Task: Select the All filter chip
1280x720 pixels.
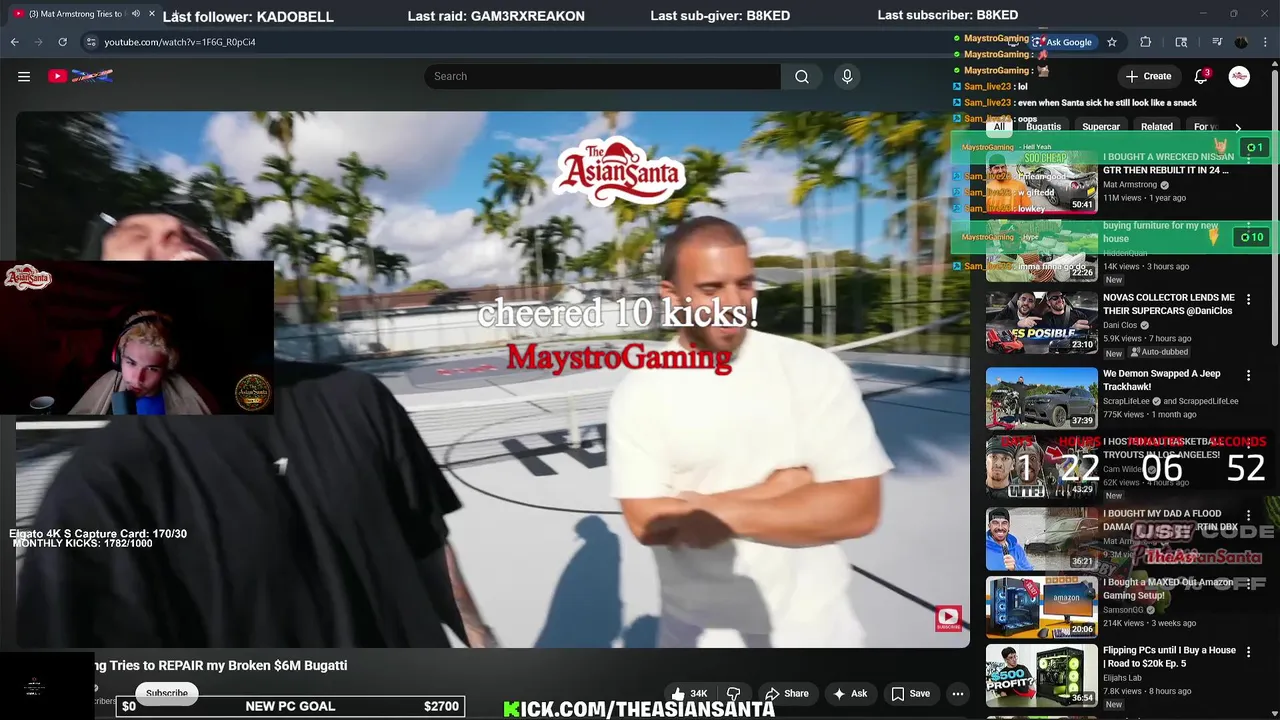Action: (999, 127)
